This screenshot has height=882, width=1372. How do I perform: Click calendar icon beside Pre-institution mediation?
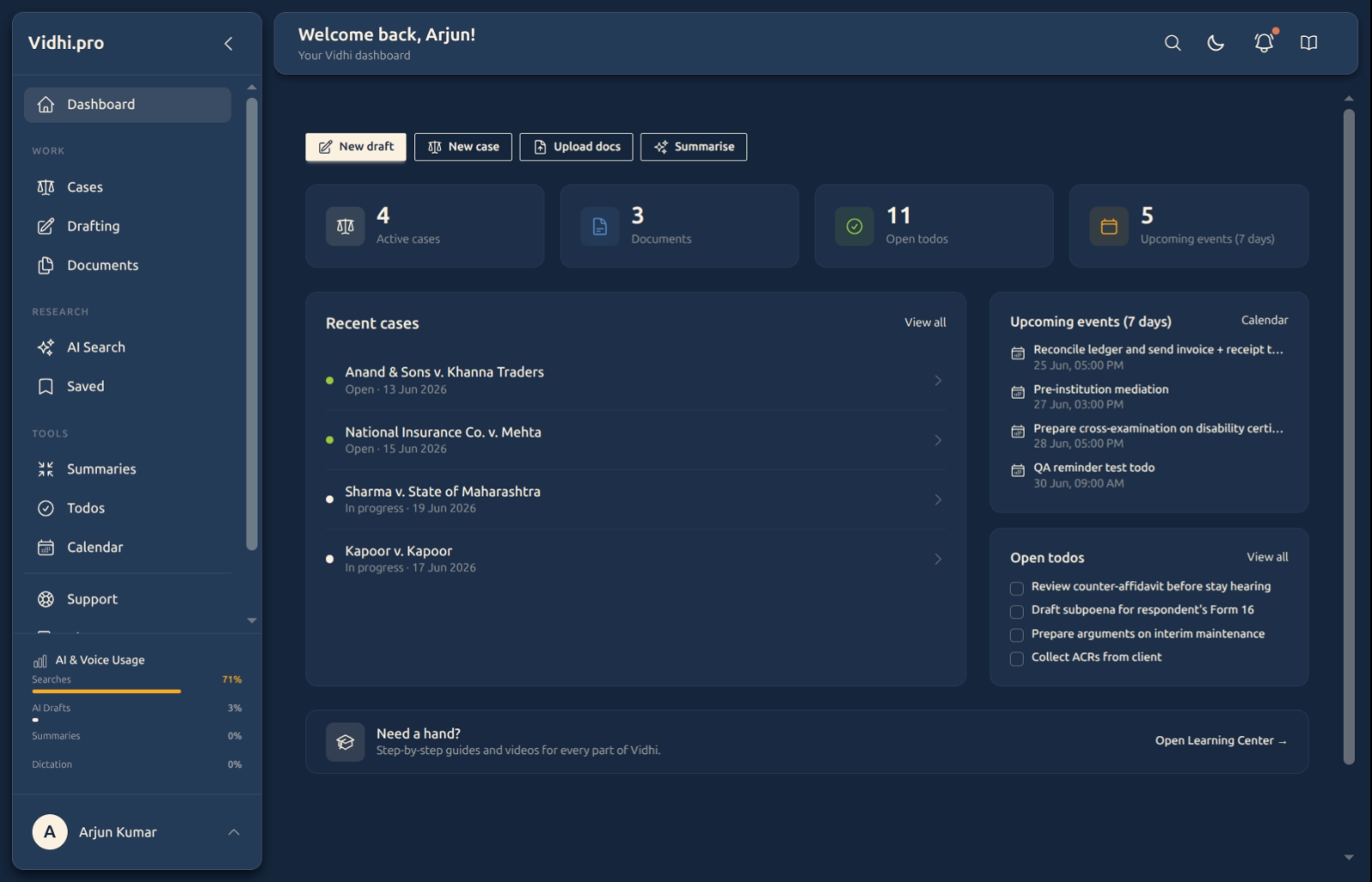click(x=1018, y=393)
